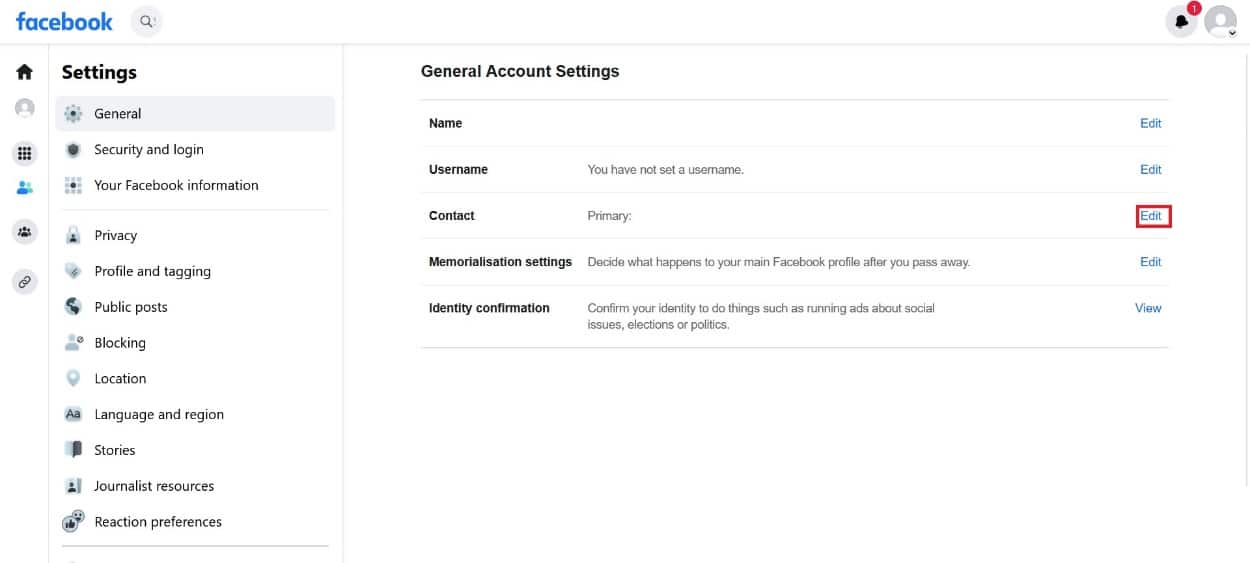The width and height of the screenshot is (1250, 563).
Task: Open the link shortcut icon in left rail
Action: coord(25,282)
